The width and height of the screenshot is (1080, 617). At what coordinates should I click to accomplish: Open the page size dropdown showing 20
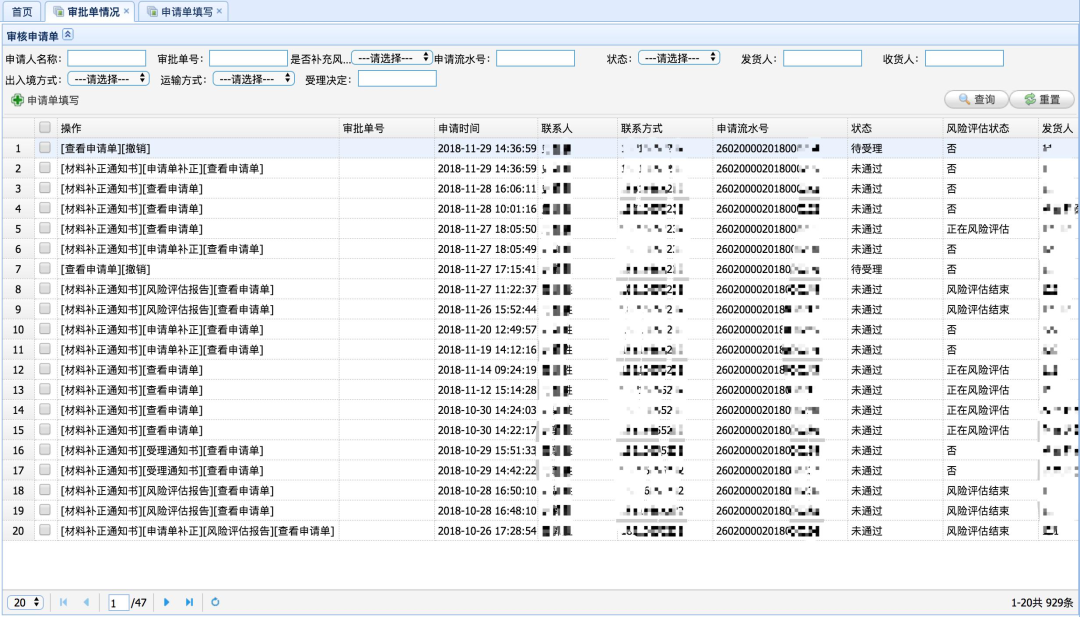25,602
